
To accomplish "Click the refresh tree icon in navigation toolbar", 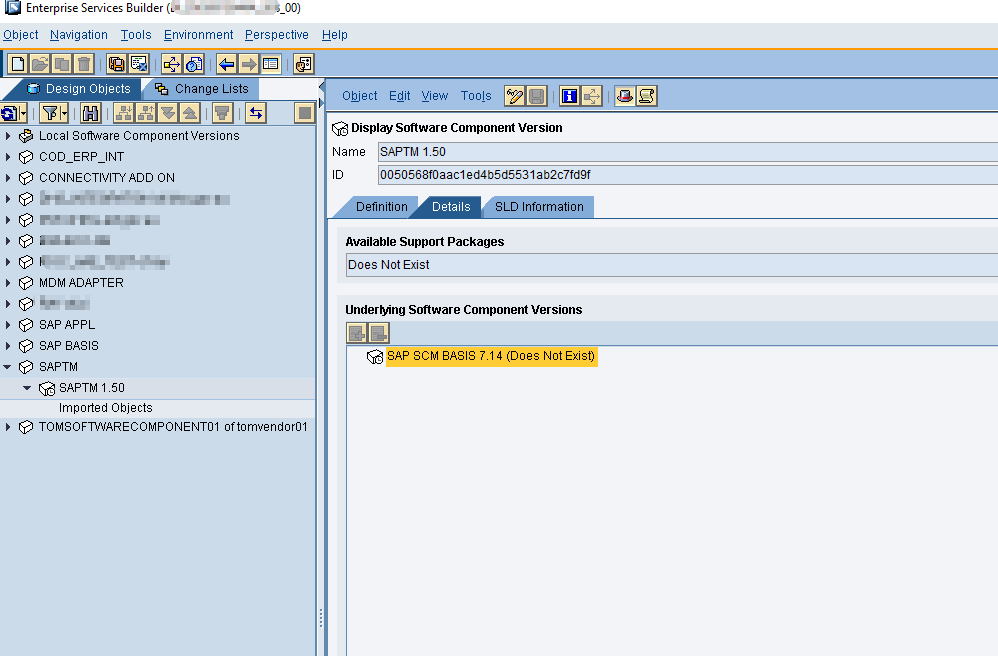I will click(10, 113).
